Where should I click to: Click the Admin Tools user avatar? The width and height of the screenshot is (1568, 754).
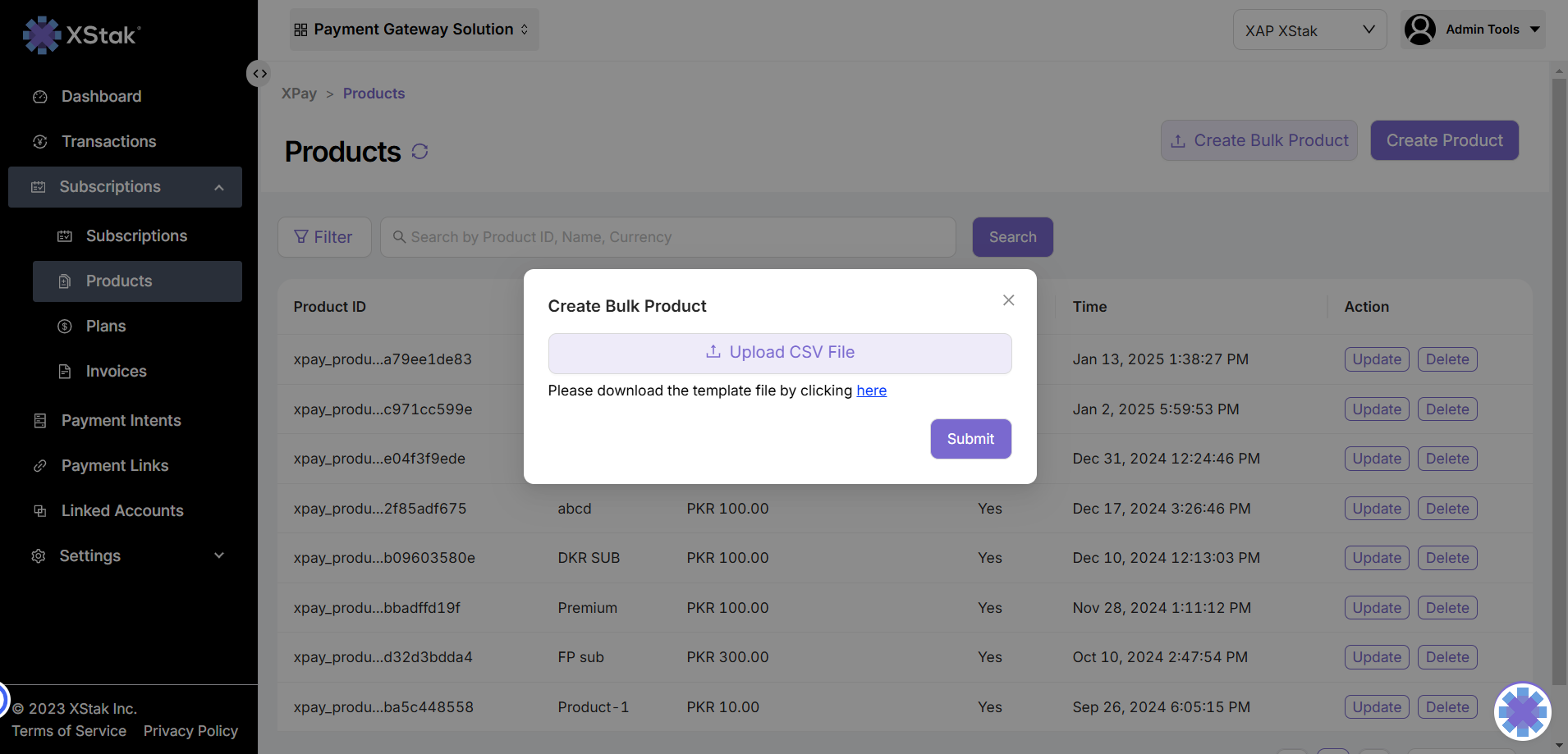tap(1419, 30)
